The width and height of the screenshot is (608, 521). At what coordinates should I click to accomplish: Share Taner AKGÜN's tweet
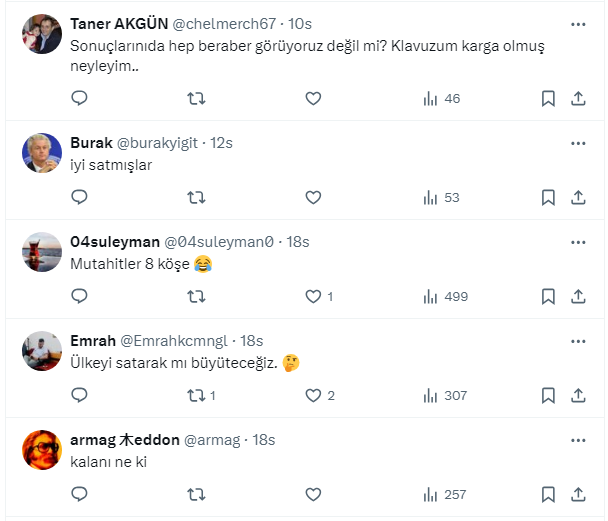click(578, 98)
